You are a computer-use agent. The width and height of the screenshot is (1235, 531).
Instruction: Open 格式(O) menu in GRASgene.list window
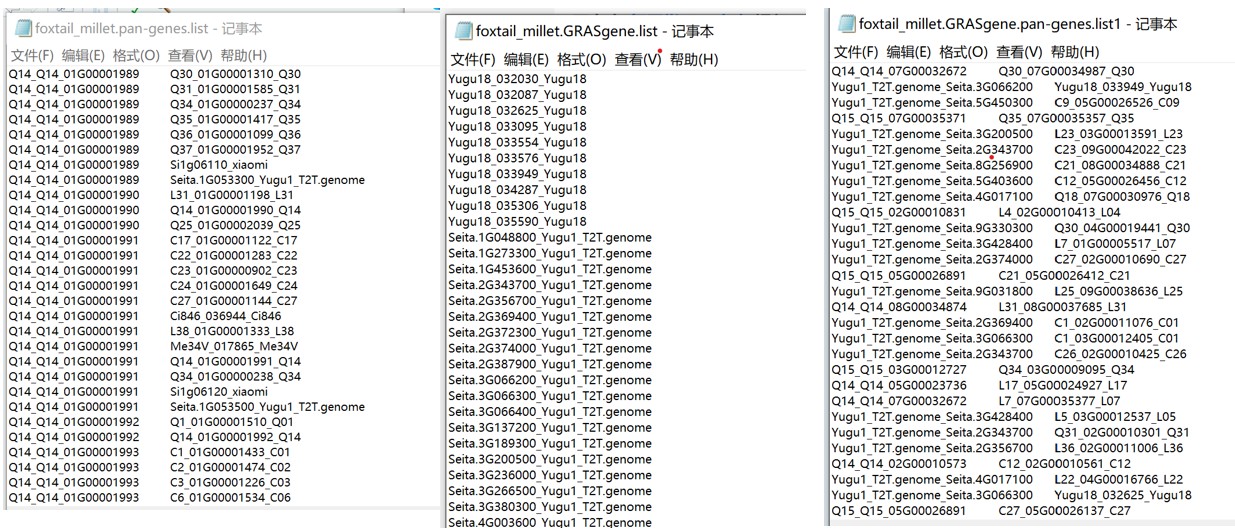pos(582,59)
